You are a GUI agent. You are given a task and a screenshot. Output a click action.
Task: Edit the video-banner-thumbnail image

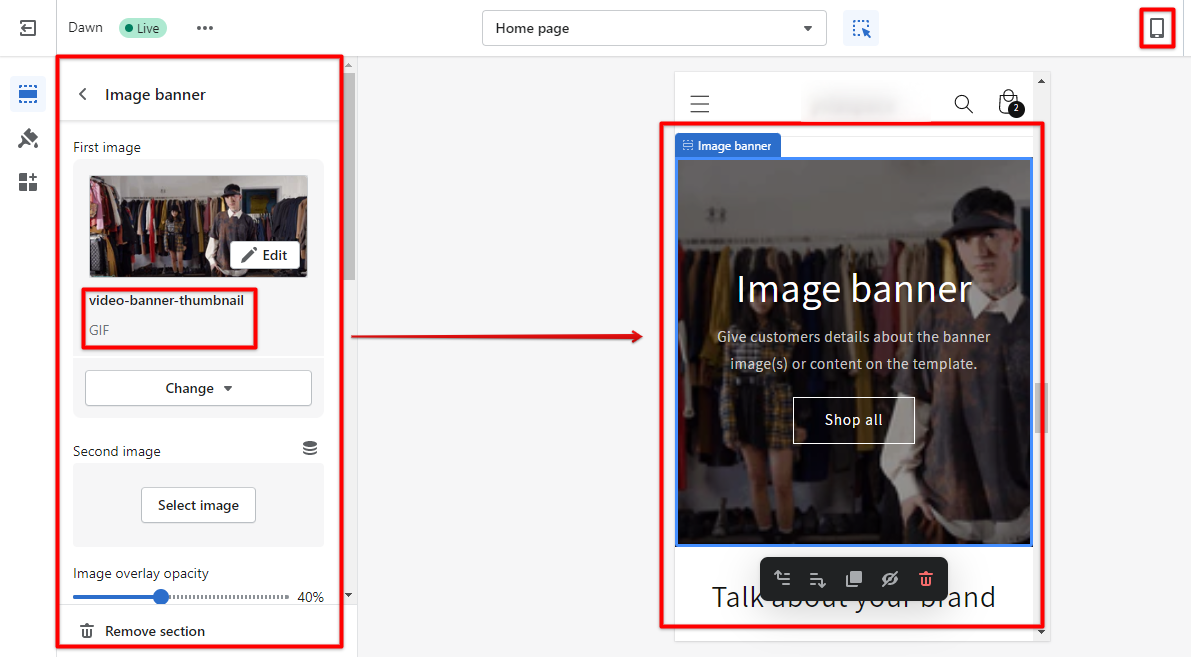click(264, 255)
